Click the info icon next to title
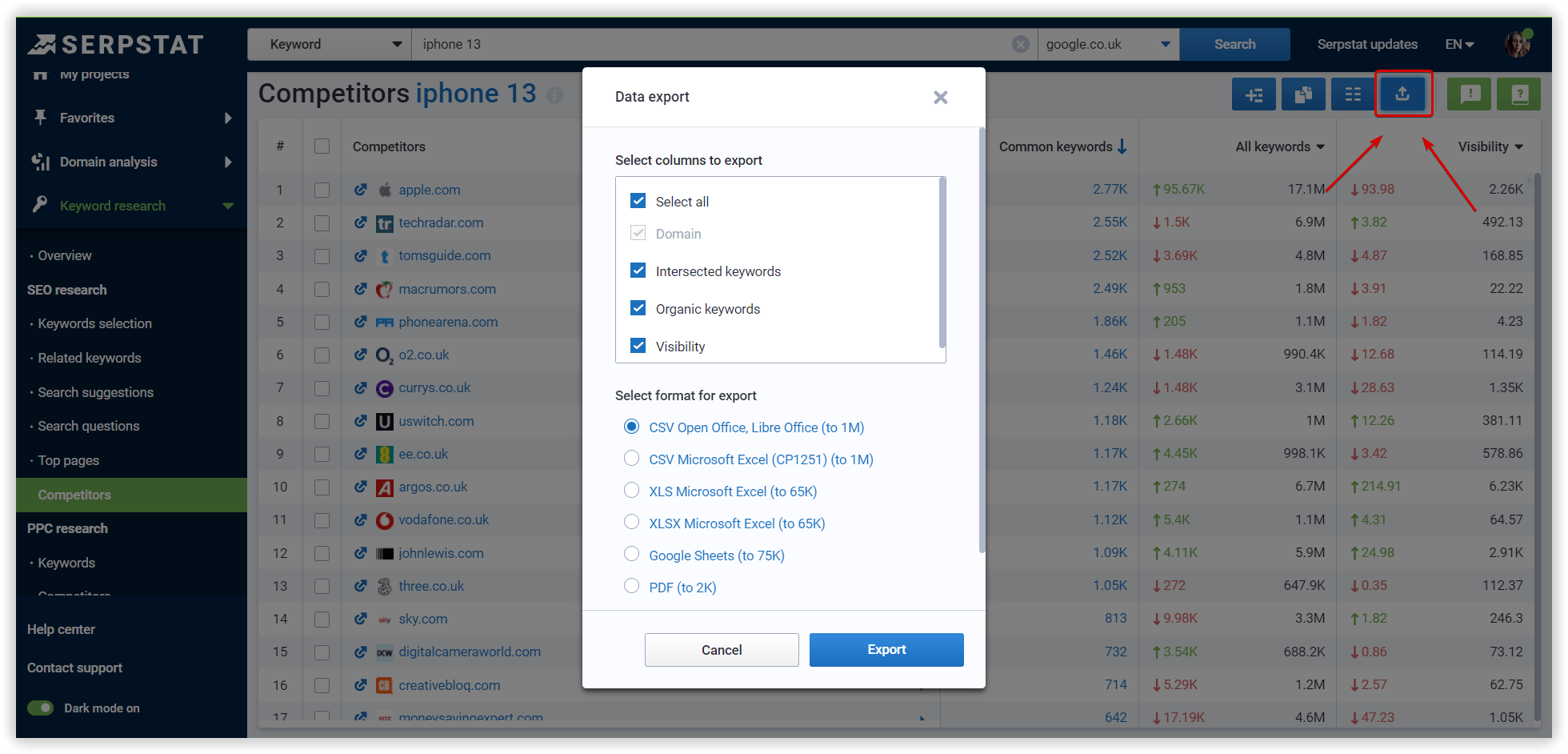1568x754 pixels. (x=554, y=95)
